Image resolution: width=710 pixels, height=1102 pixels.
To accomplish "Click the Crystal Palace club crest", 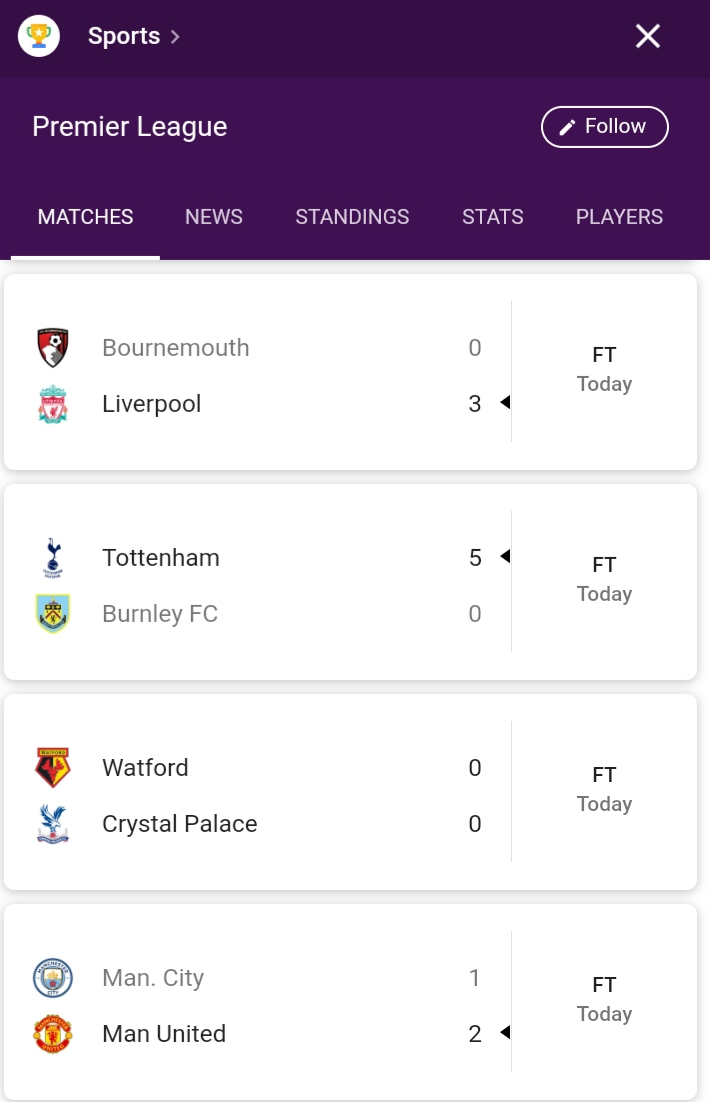I will [52, 824].
